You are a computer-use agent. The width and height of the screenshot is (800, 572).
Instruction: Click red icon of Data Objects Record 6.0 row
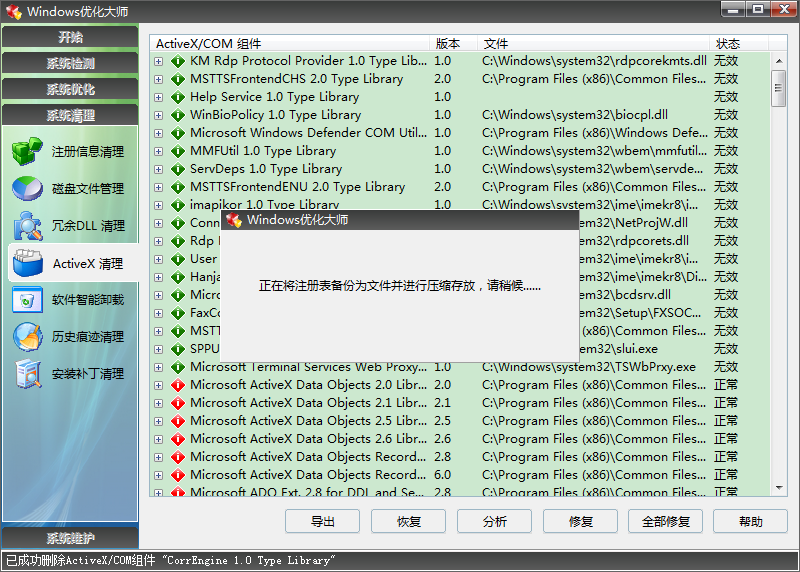178,475
